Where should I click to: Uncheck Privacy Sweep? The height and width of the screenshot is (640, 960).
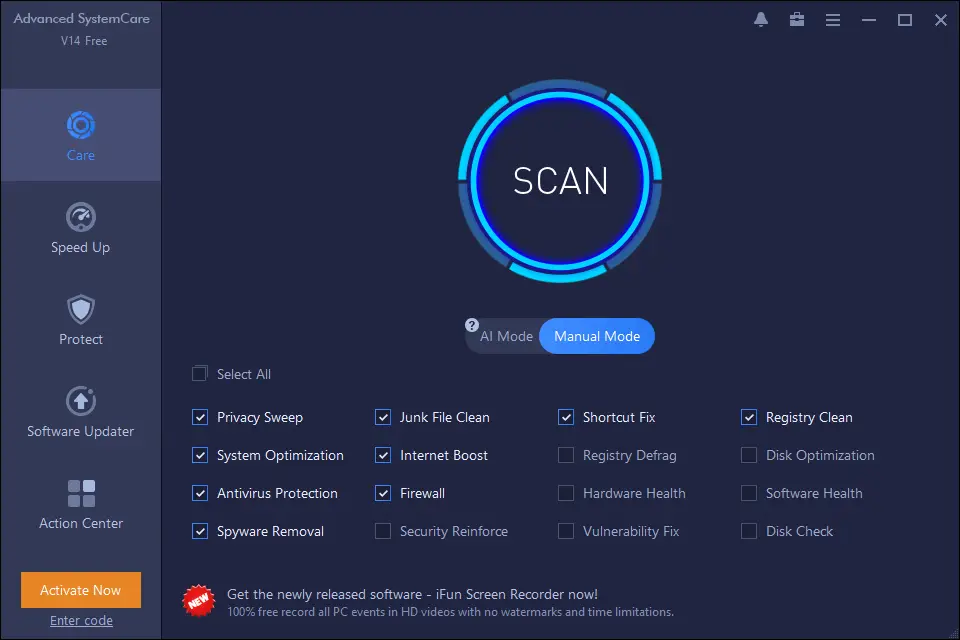coord(200,417)
